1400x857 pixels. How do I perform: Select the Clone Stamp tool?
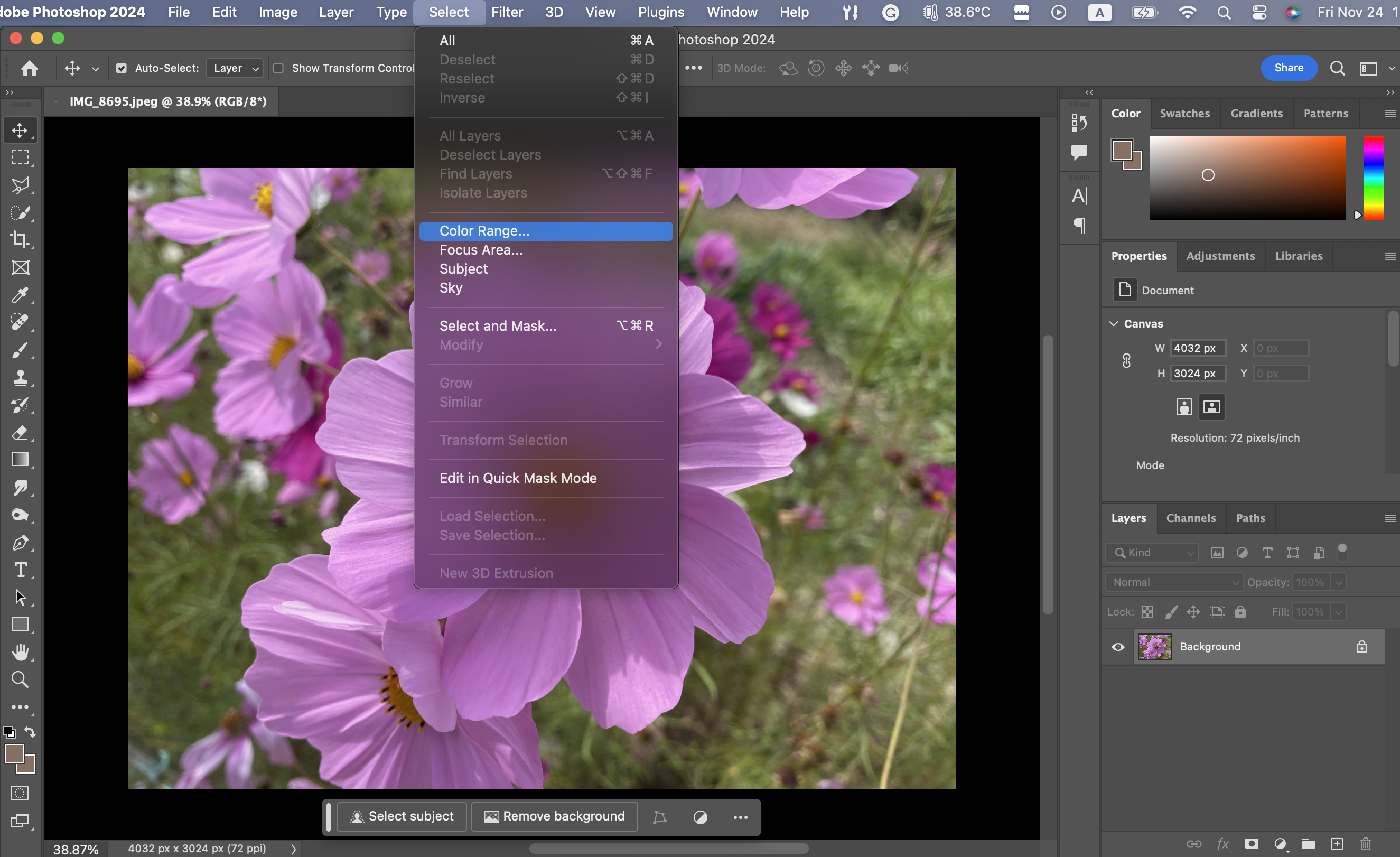[20, 378]
